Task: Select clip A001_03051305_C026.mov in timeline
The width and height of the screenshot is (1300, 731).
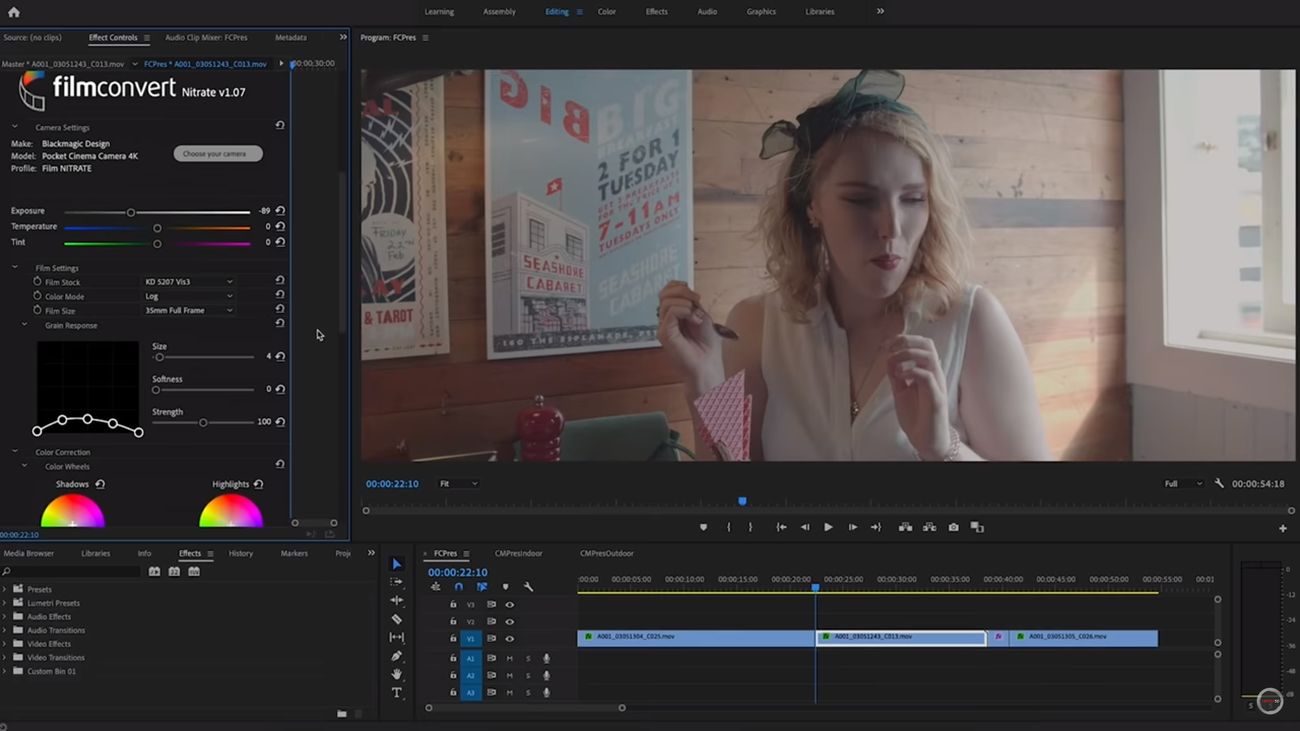Action: coord(1083,638)
